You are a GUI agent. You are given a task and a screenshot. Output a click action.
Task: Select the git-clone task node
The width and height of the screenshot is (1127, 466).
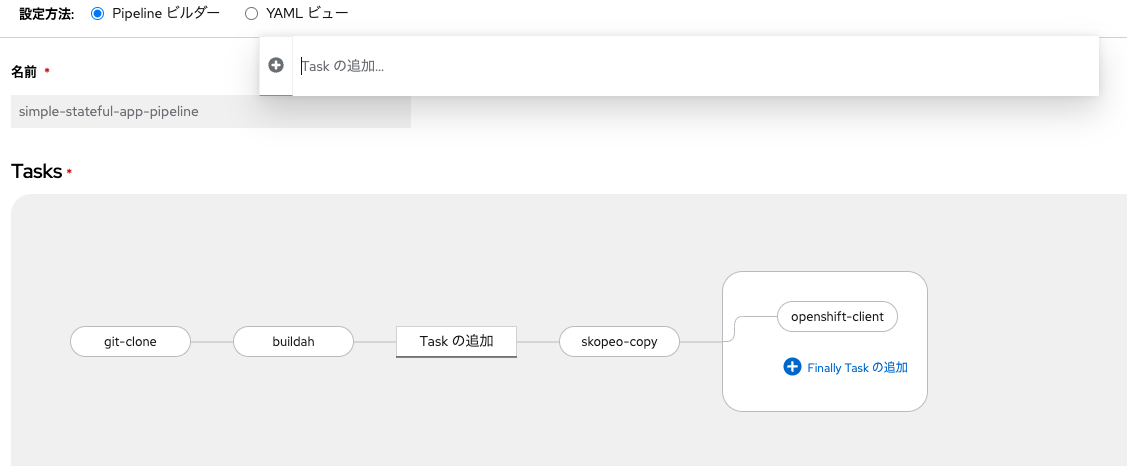pos(130,342)
